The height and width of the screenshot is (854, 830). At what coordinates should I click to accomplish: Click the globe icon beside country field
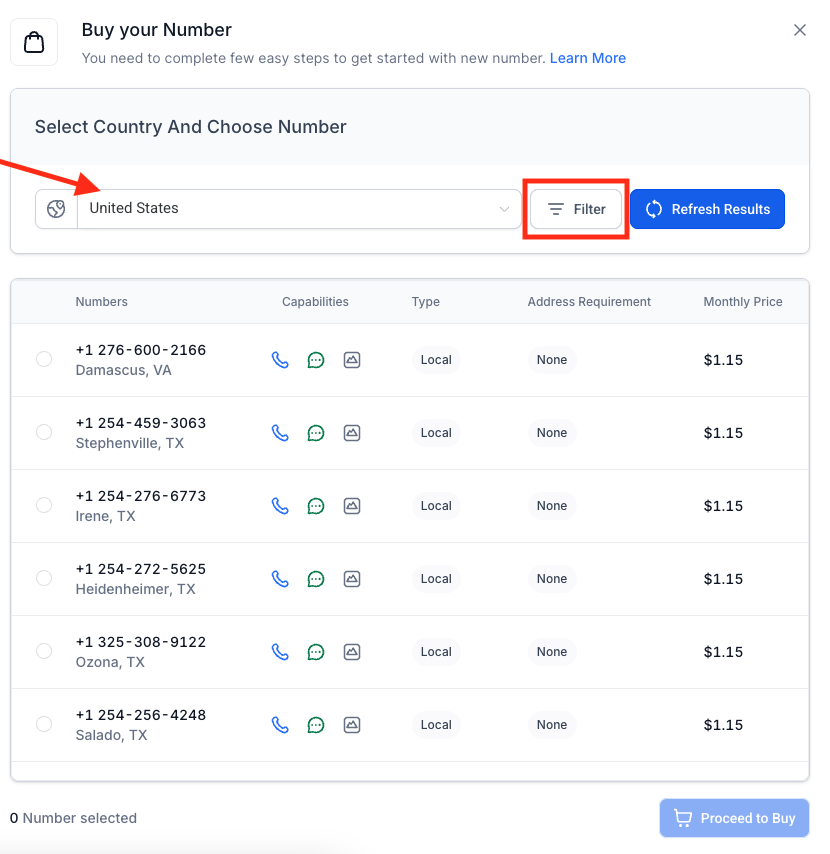click(x=56, y=209)
